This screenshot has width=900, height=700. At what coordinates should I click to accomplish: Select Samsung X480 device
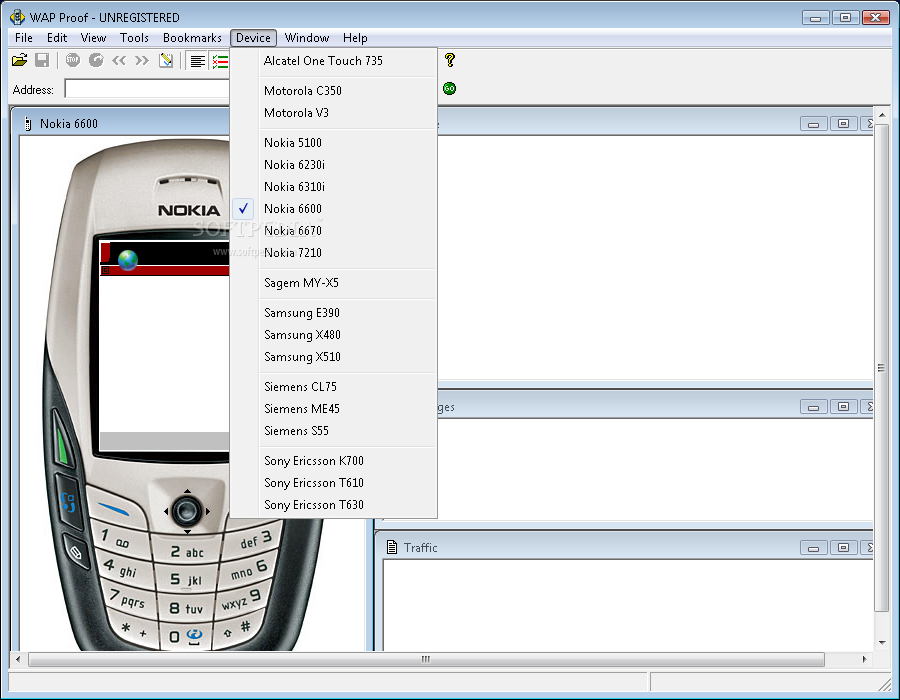[333, 335]
